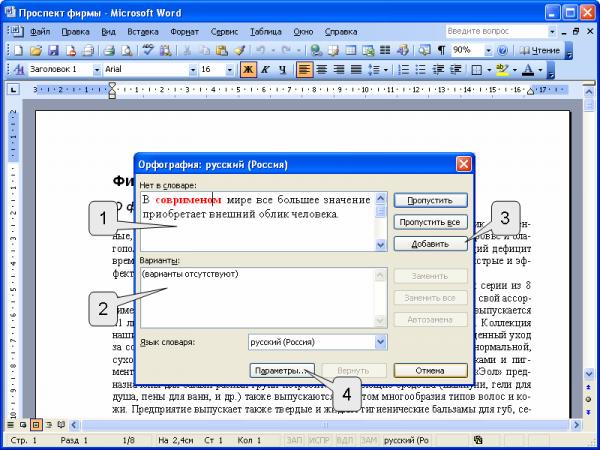
Task: Open the Research pane icon
Action: pyautogui.click(x=165, y=51)
